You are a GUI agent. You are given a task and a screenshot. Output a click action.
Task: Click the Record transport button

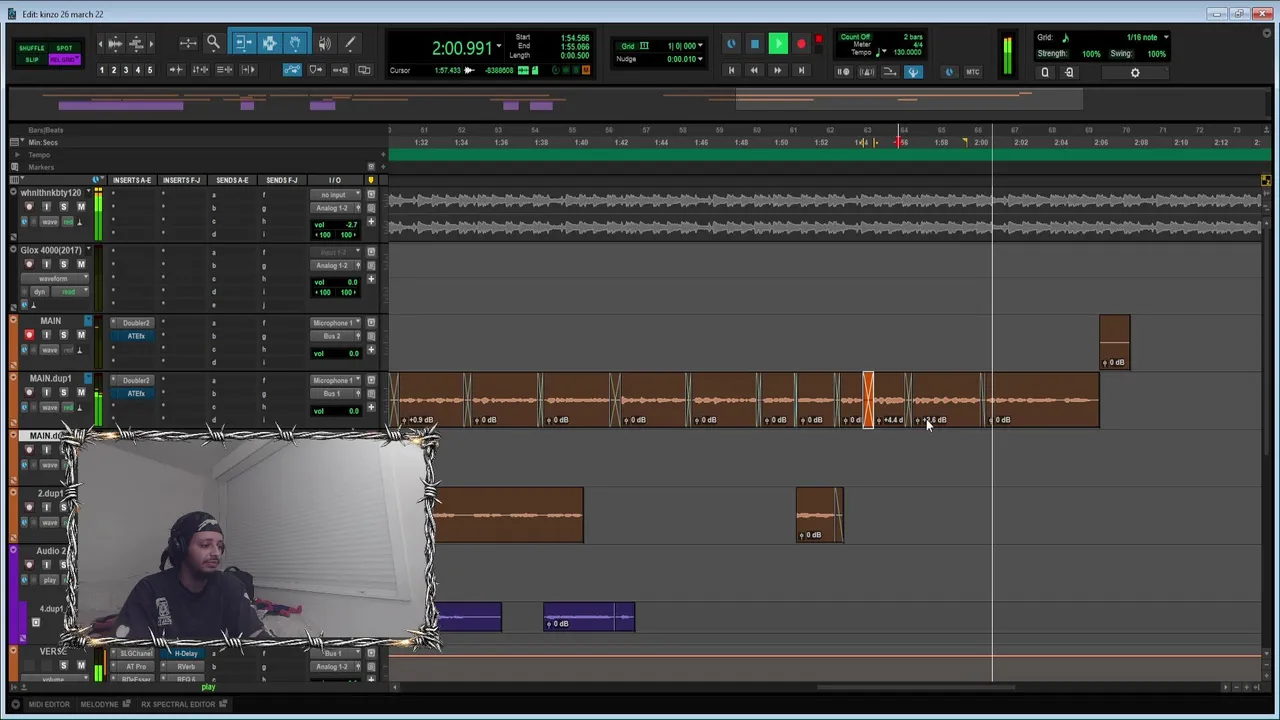point(801,44)
